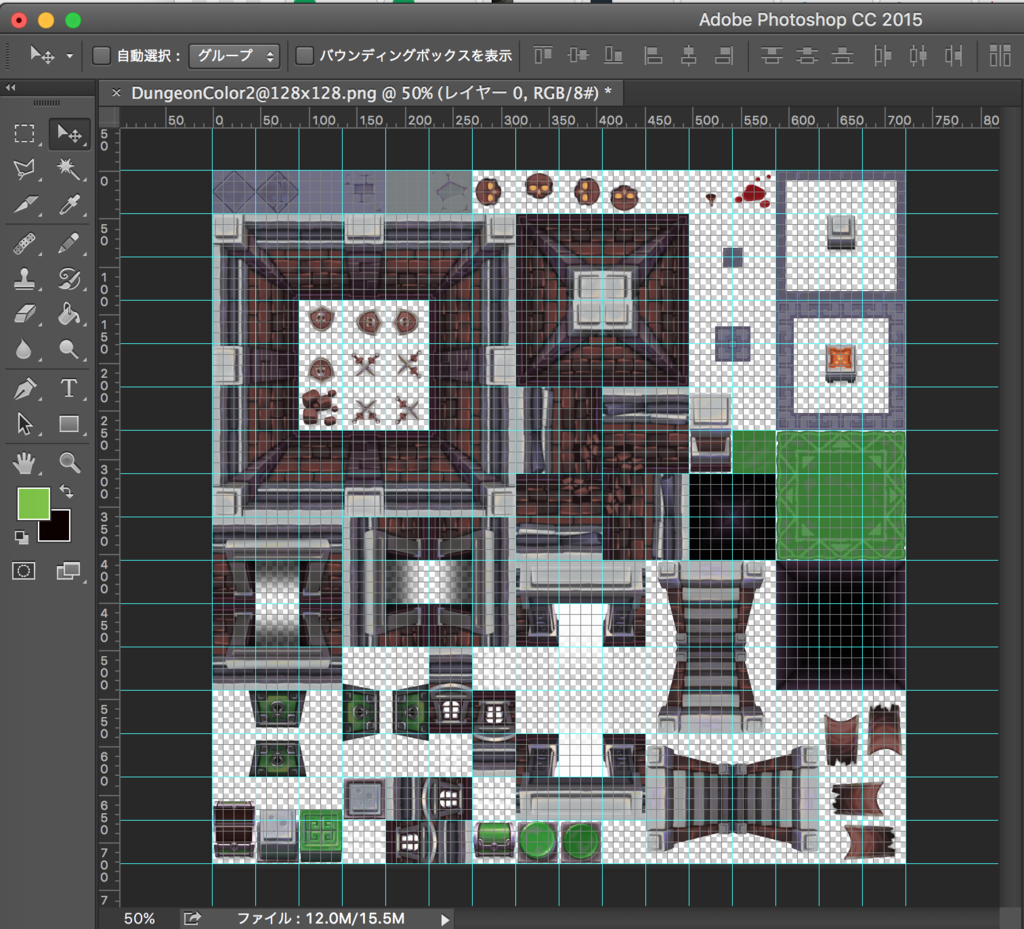
Task: Select the Path Selection arrow tool
Action: point(25,424)
